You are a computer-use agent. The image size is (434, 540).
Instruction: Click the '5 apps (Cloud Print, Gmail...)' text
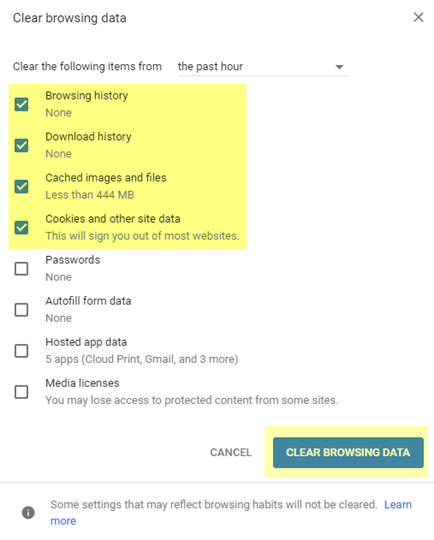point(142,359)
